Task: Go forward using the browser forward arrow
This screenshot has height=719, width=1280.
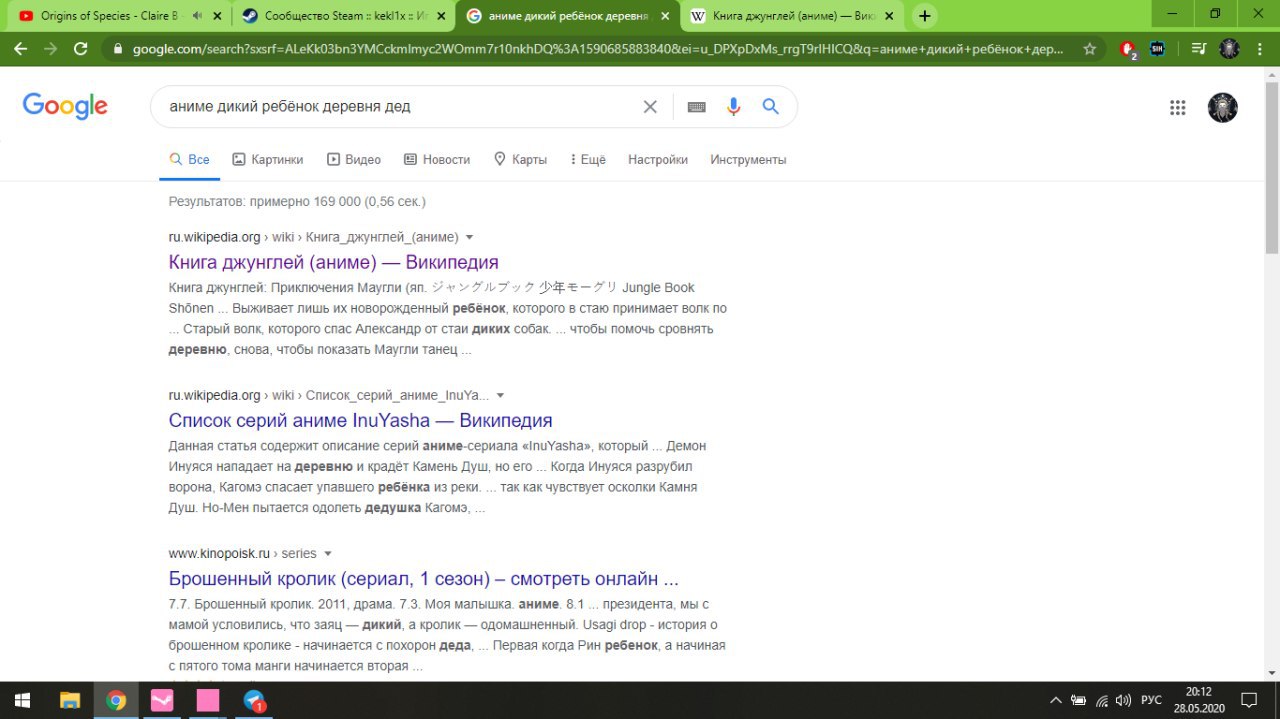Action: pos(50,48)
